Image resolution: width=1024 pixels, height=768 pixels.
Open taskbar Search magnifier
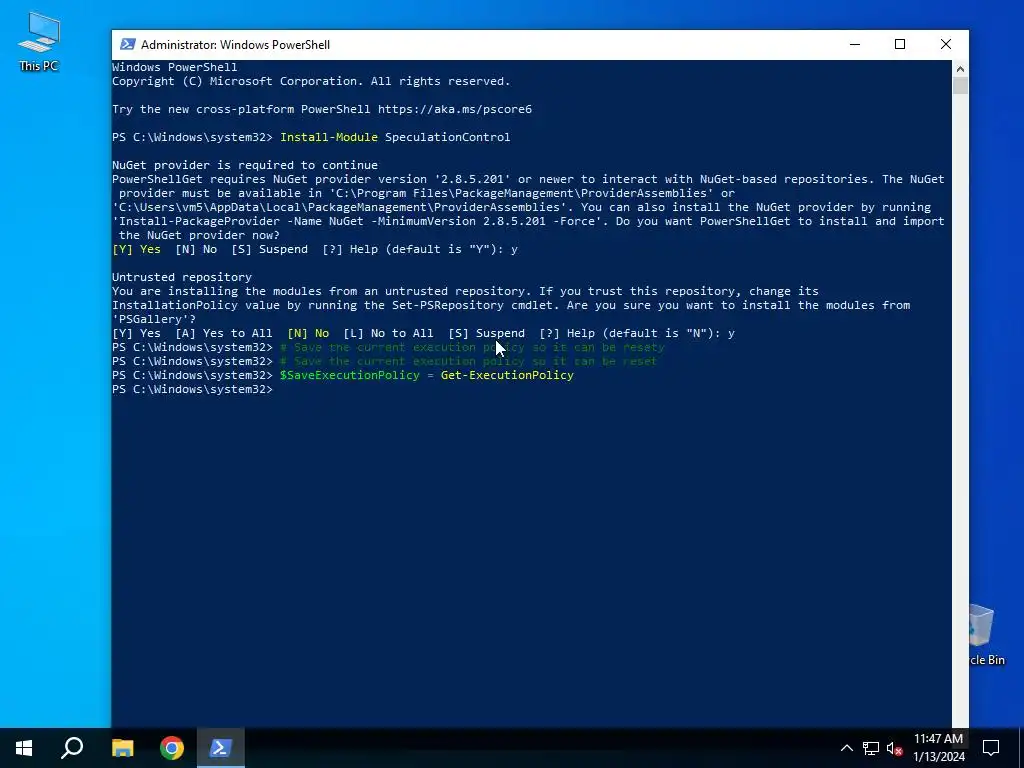pos(72,748)
